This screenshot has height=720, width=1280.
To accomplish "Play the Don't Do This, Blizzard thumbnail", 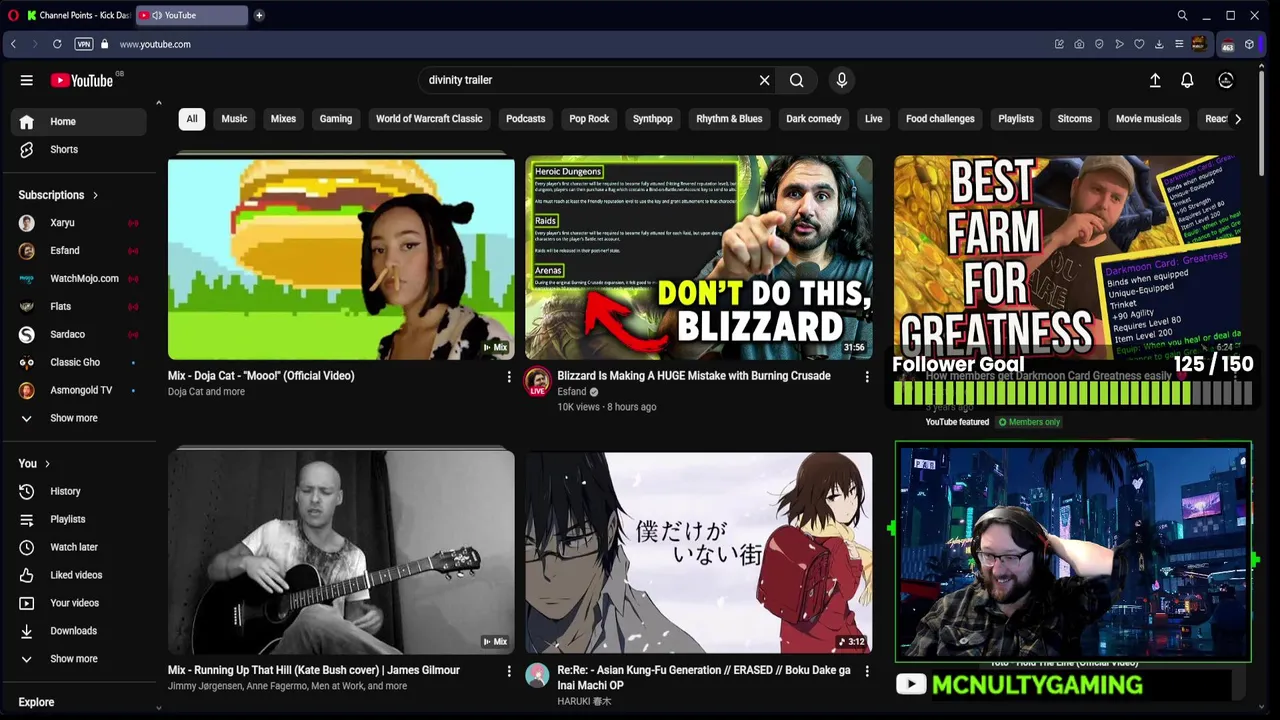I will (699, 257).
